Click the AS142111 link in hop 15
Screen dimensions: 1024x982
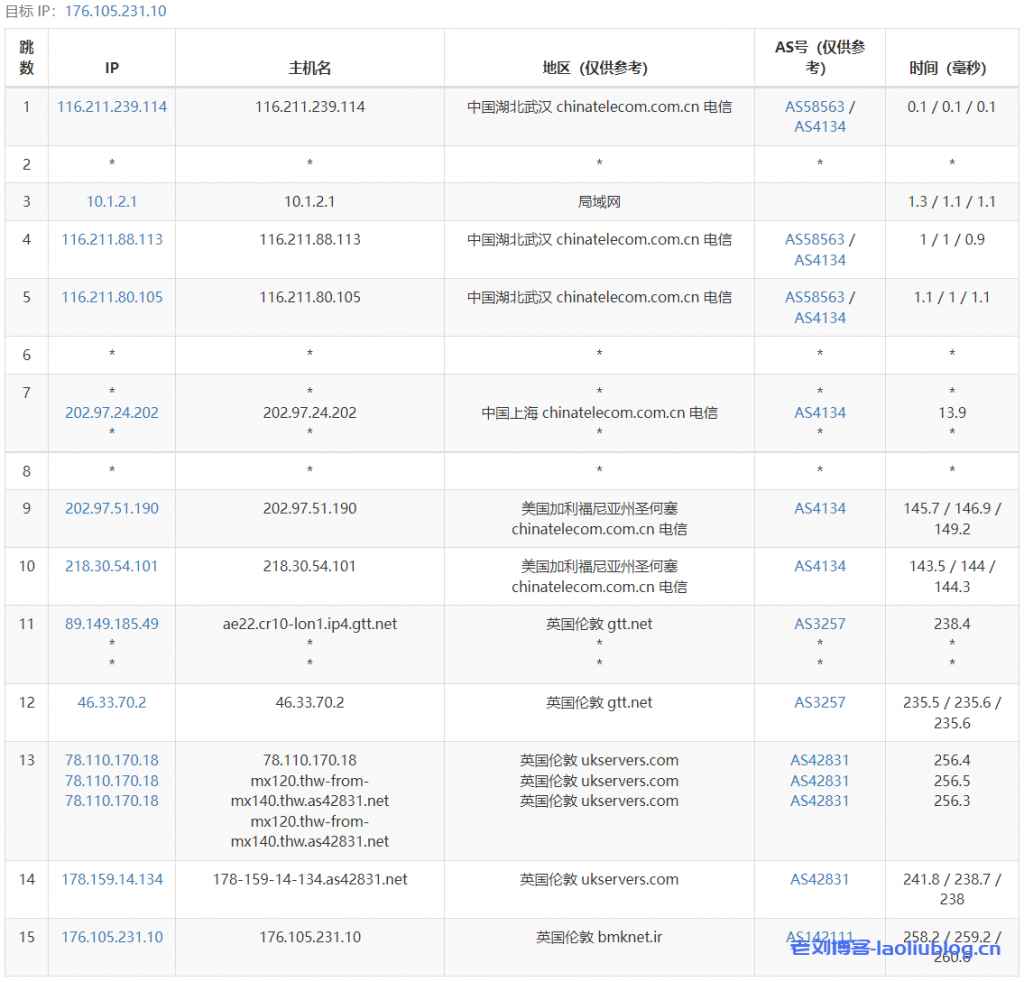coord(820,937)
